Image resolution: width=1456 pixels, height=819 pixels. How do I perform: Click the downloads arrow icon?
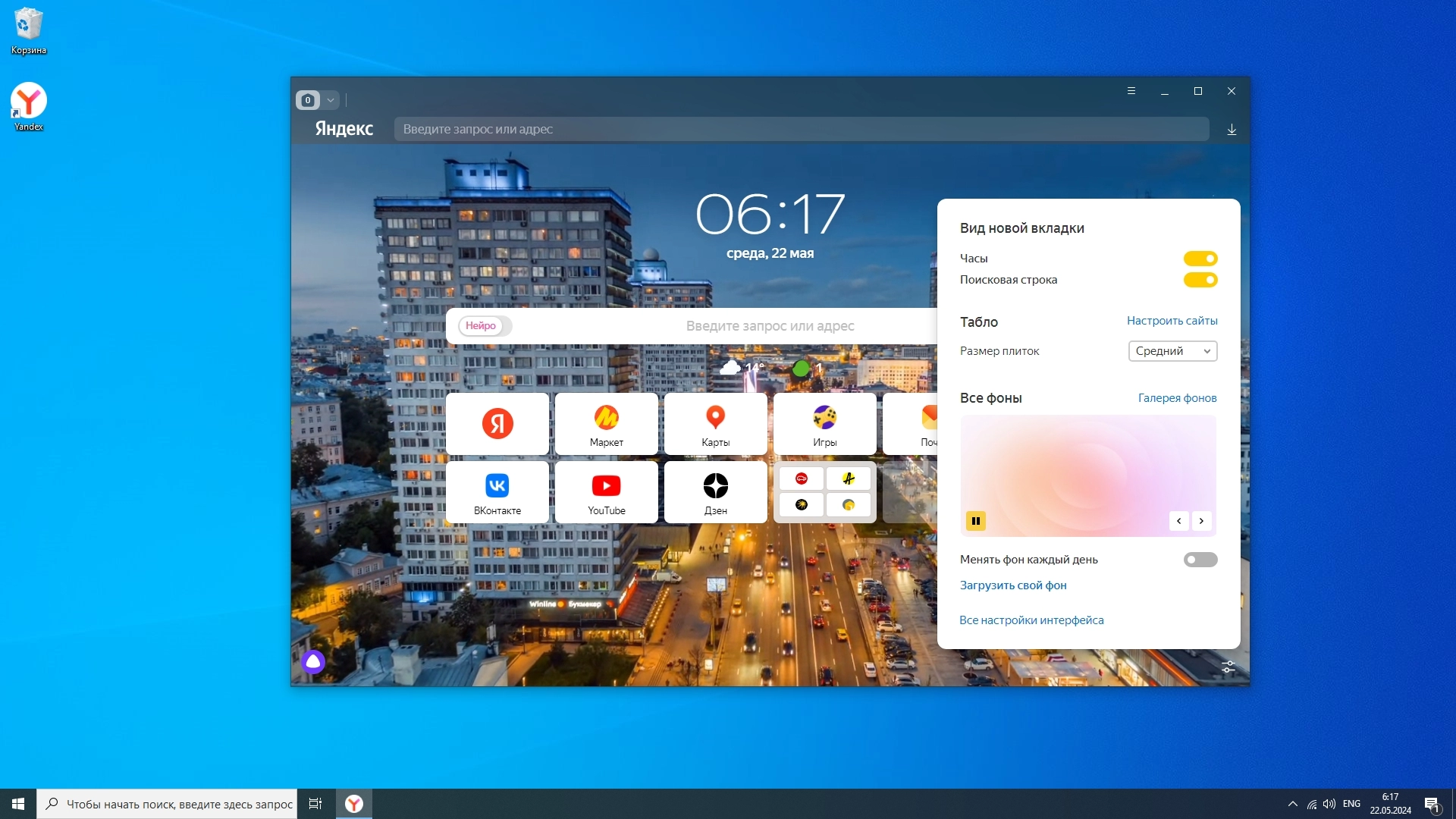1232,130
